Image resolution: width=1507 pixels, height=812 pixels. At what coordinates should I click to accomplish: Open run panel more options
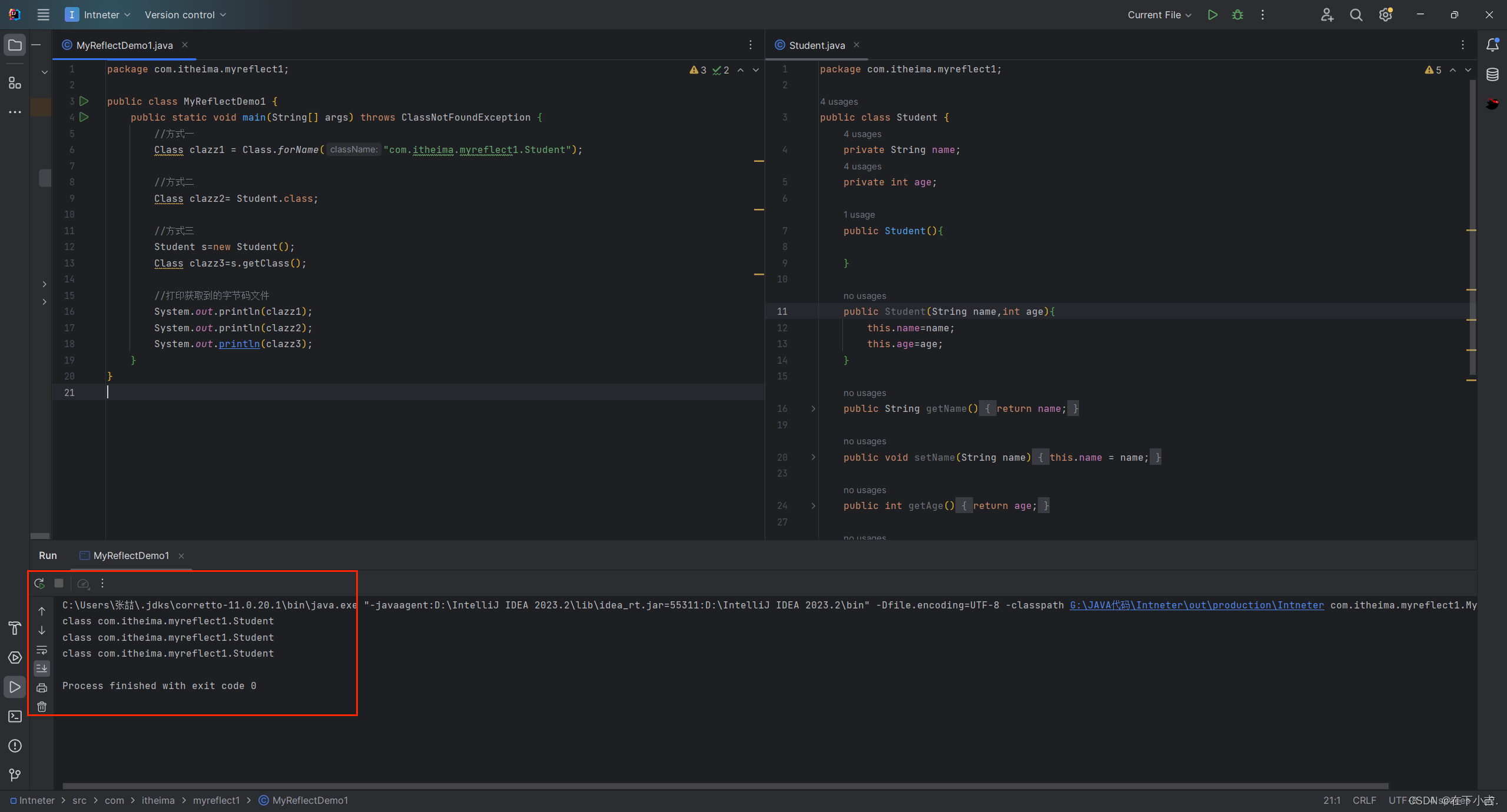[x=102, y=583]
